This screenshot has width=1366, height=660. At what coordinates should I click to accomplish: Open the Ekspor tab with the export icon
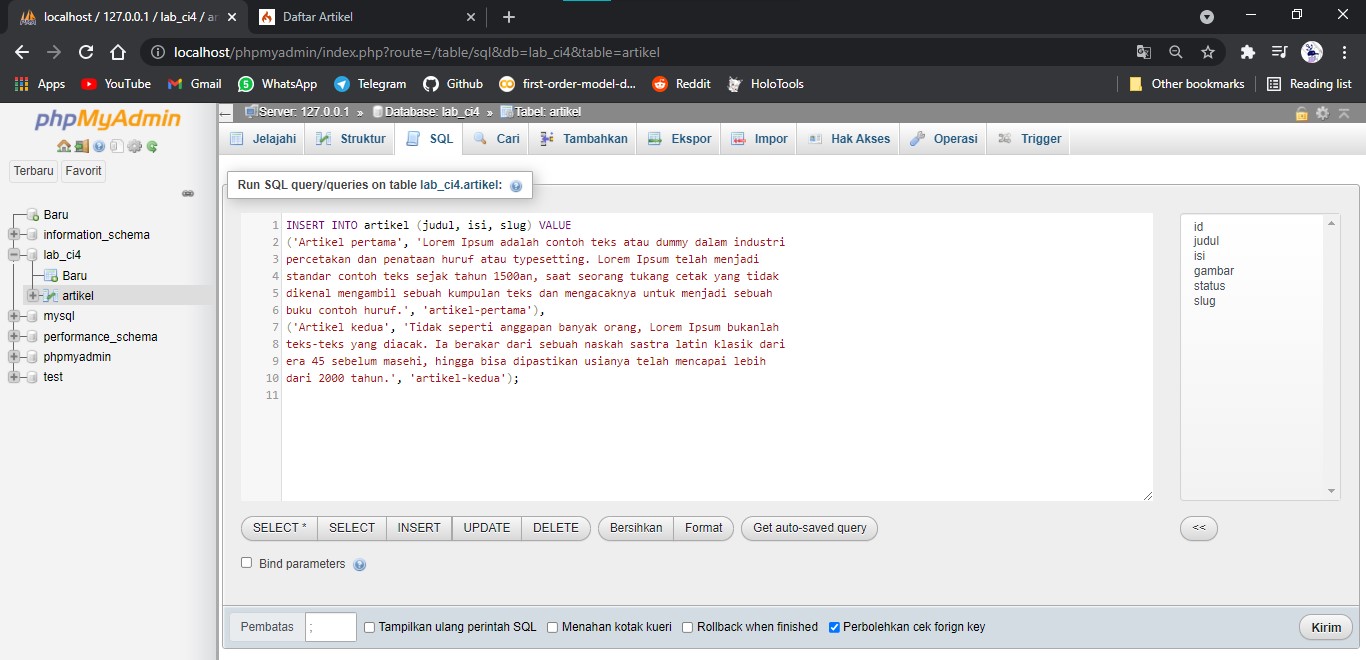pos(678,138)
